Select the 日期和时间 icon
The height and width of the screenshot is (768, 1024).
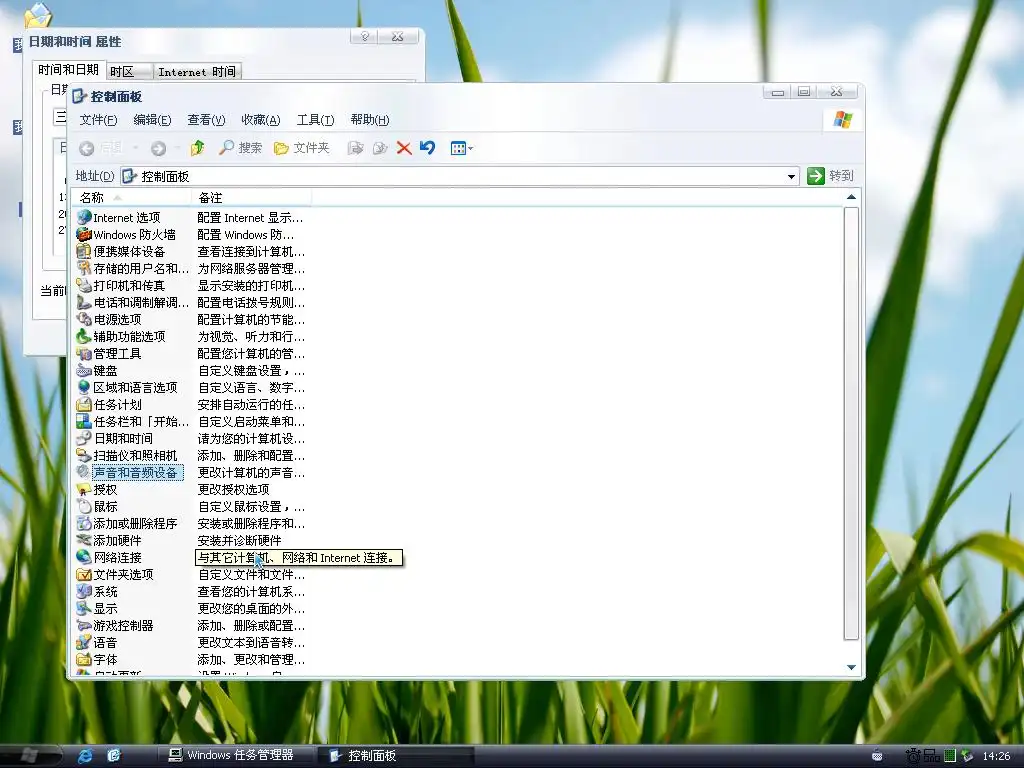pyautogui.click(x=84, y=438)
